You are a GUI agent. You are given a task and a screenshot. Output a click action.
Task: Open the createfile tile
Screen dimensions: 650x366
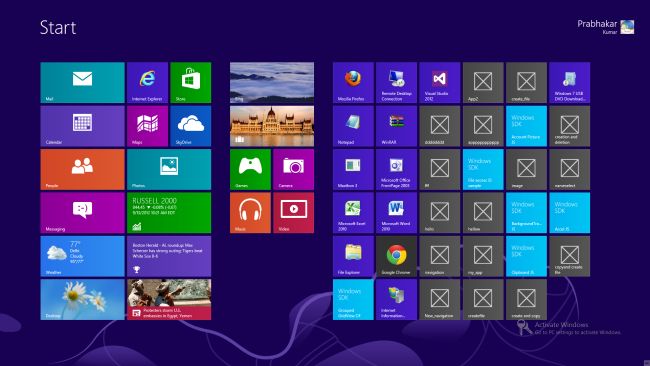pyautogui.click(x=483, y=299)
